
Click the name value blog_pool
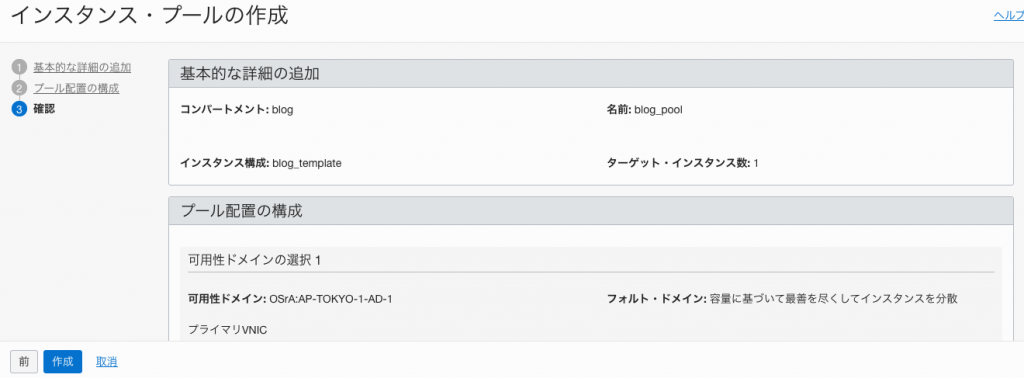[x=658, y=110]
